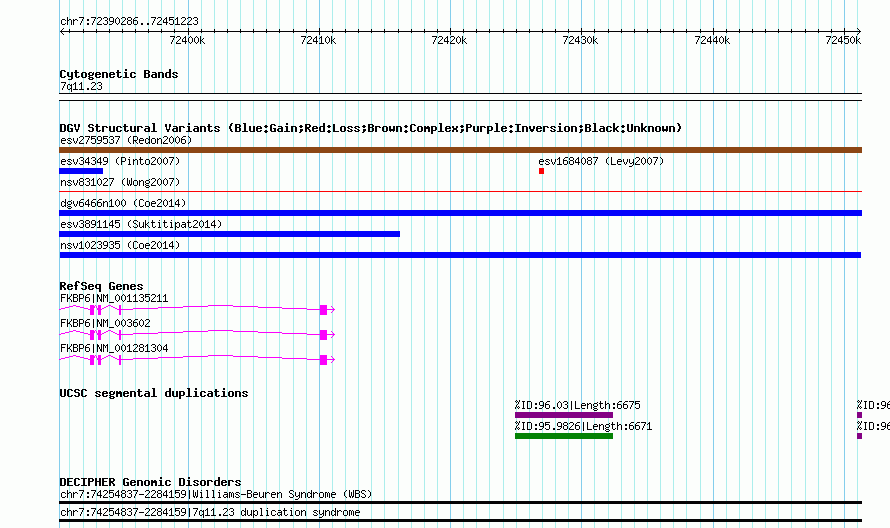
Task: Click the 72420k ruler position
Action: (x=450, y=40)
